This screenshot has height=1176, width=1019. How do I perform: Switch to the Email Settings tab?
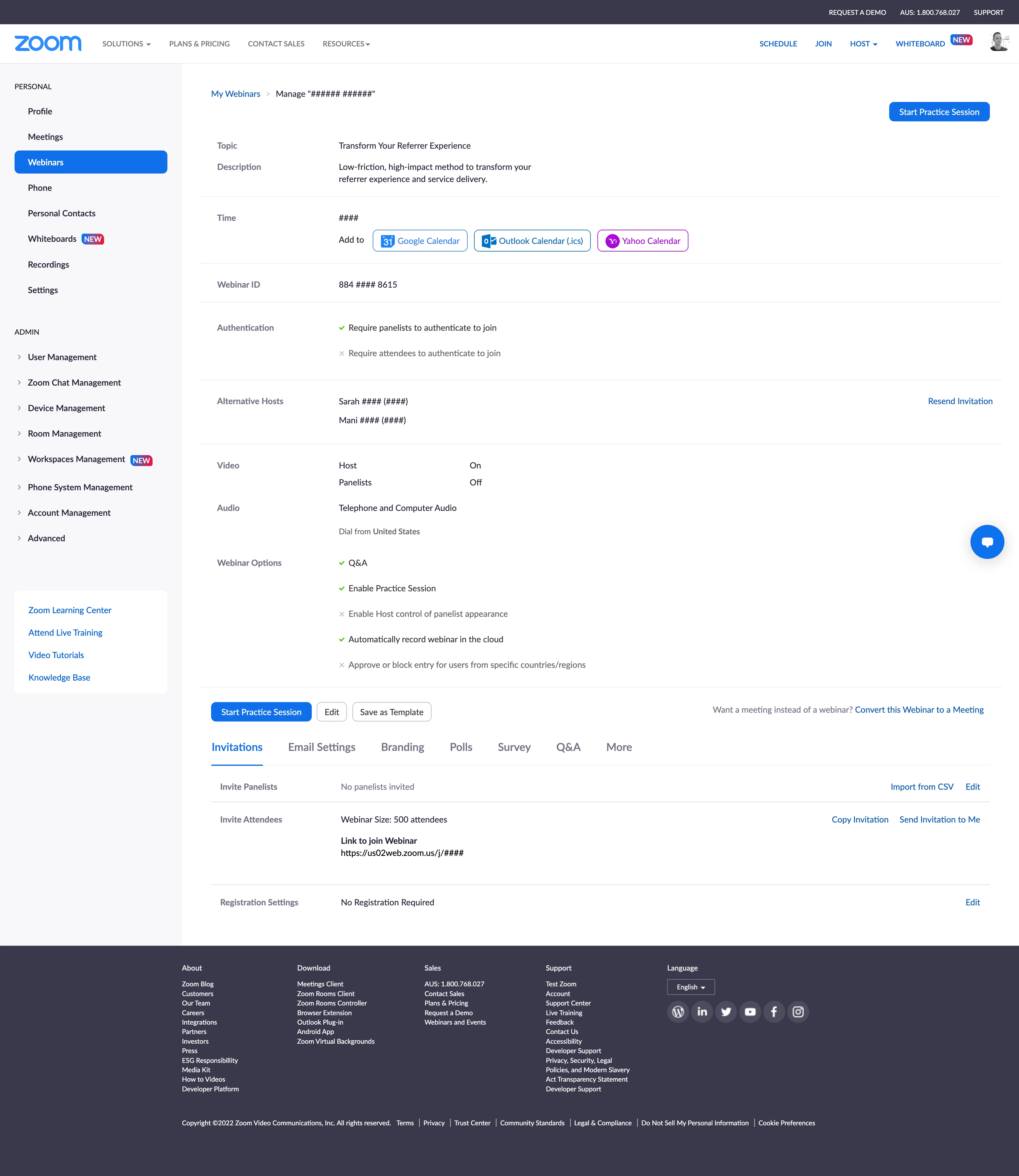point(321,747)
